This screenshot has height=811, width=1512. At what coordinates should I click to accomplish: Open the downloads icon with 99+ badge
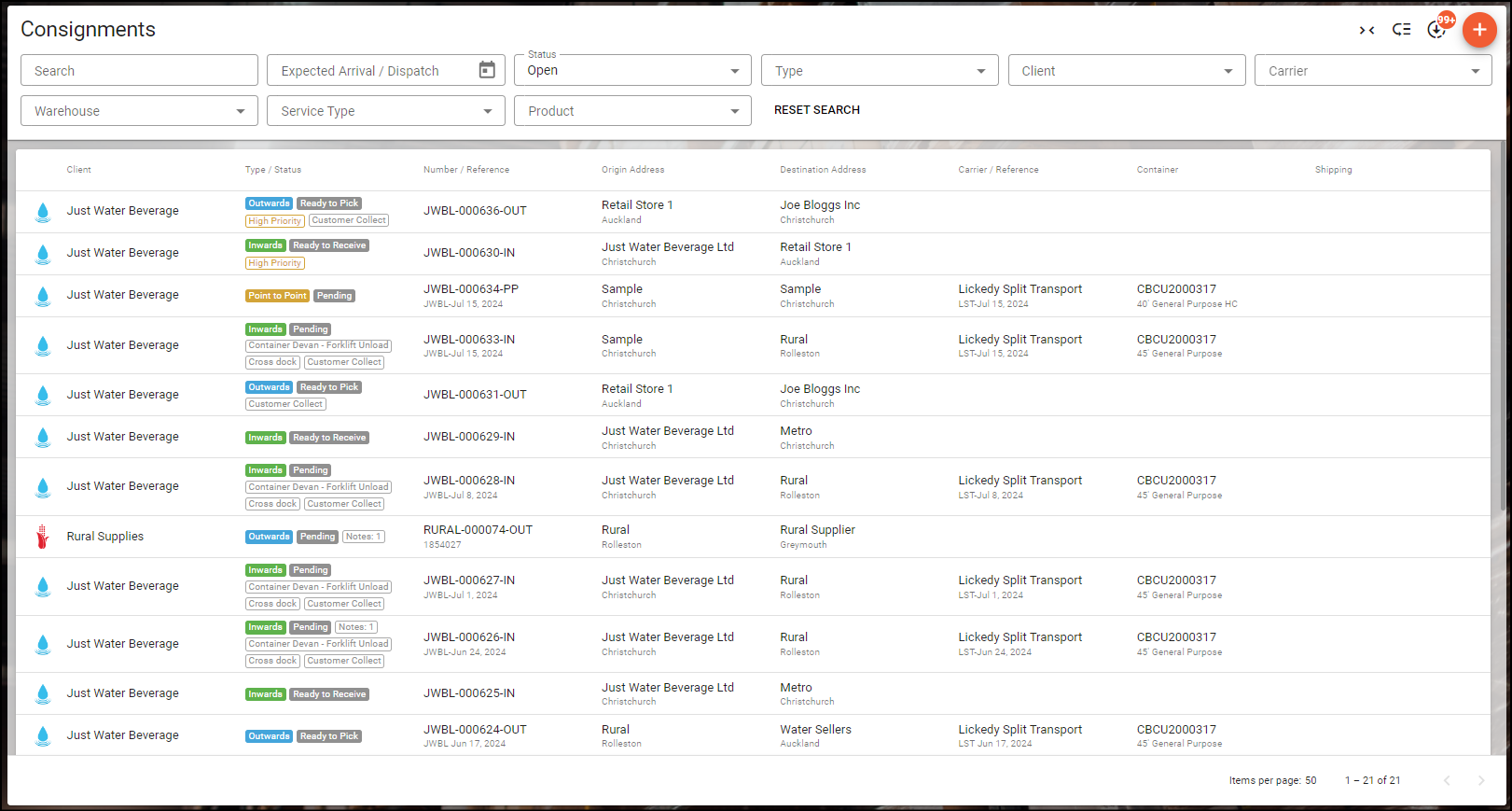point(1436,30)
